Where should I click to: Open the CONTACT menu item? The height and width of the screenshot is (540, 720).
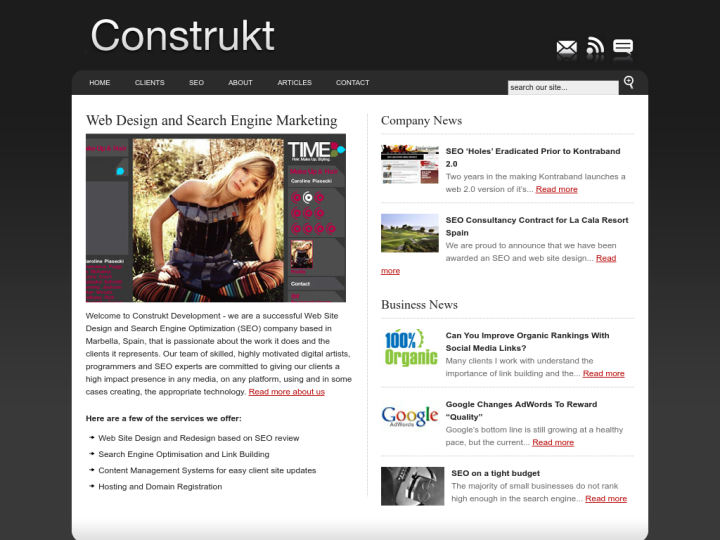pyautogui.click(x=352, y=83)
